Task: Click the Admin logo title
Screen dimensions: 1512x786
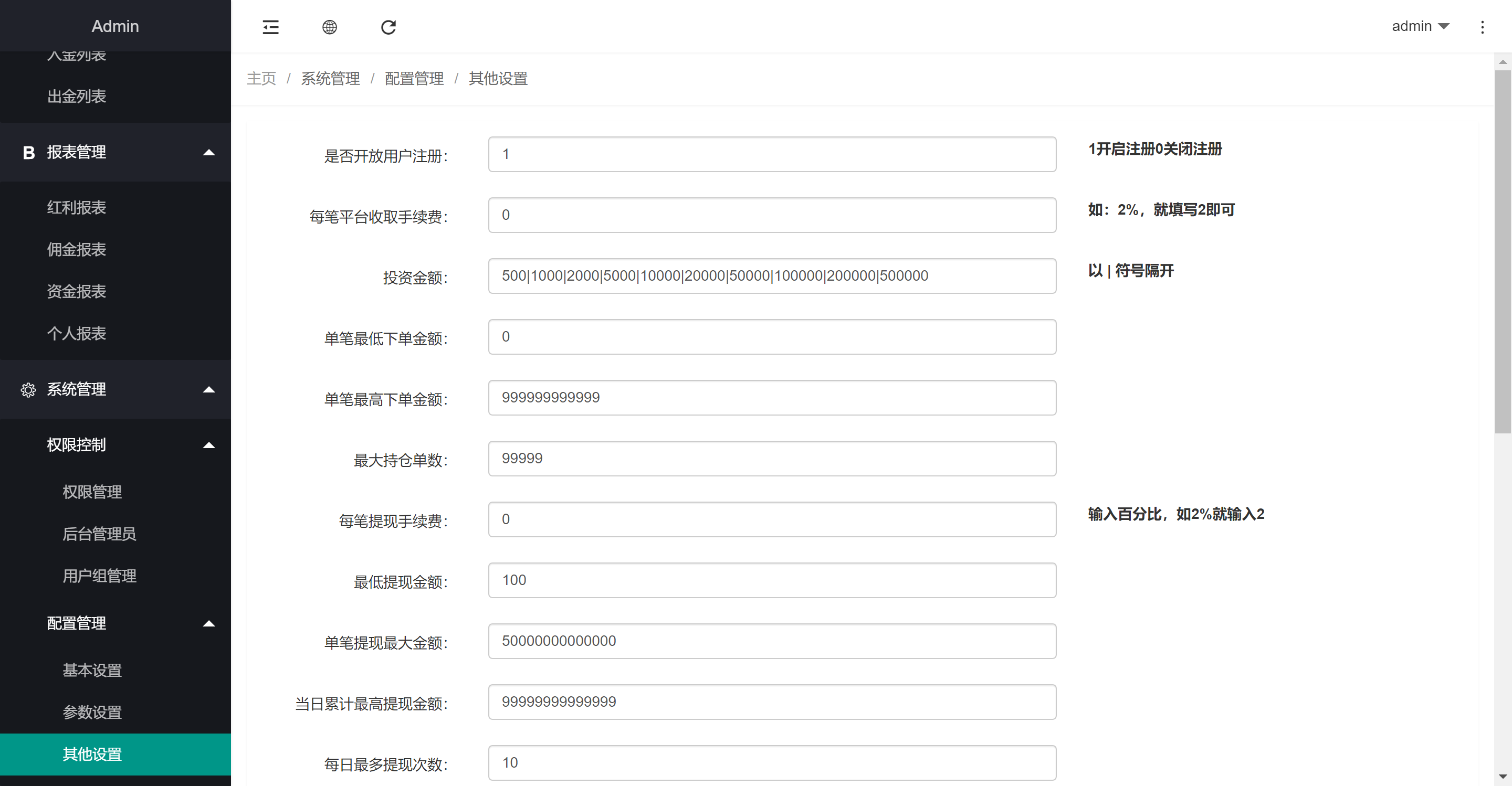Action: (115, 26)
